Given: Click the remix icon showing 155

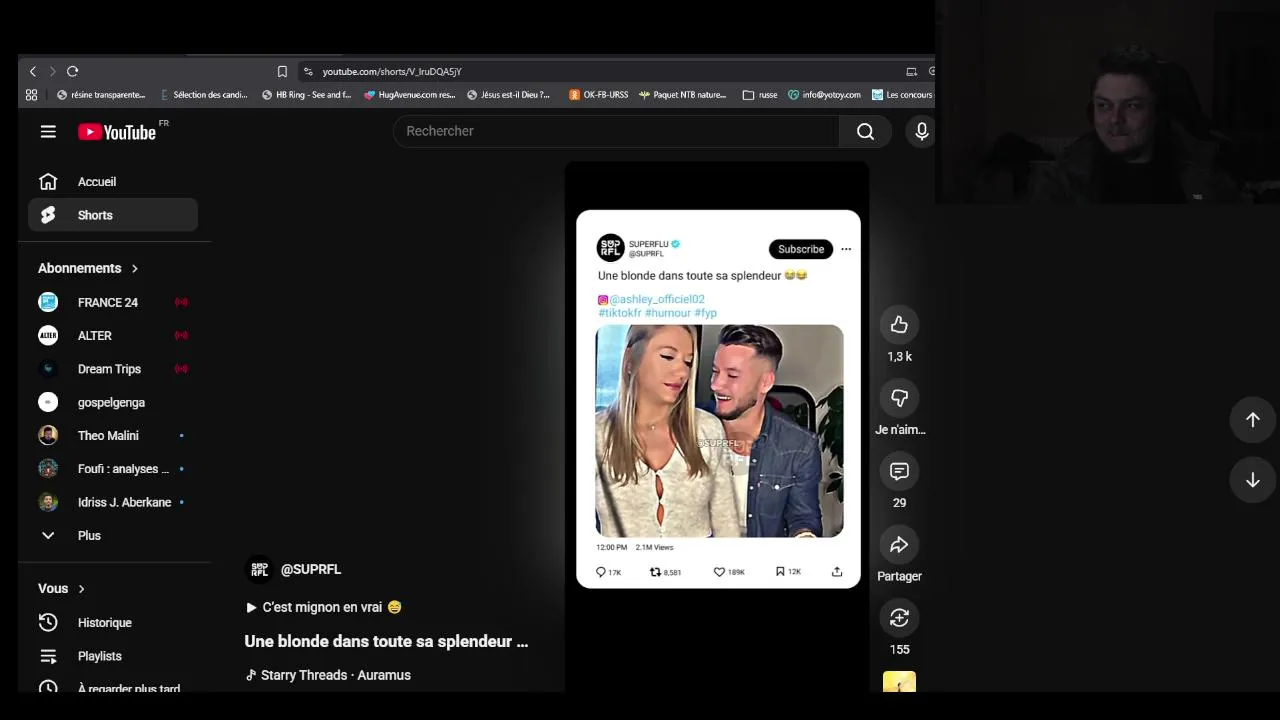Looking at the screenshot, I should click(899, 618).
